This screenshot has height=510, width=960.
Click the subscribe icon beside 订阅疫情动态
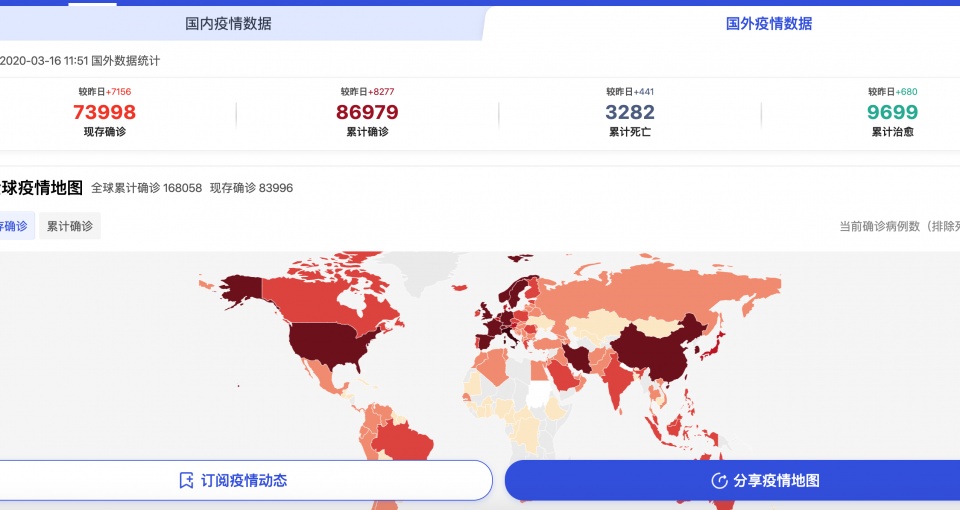185,480
